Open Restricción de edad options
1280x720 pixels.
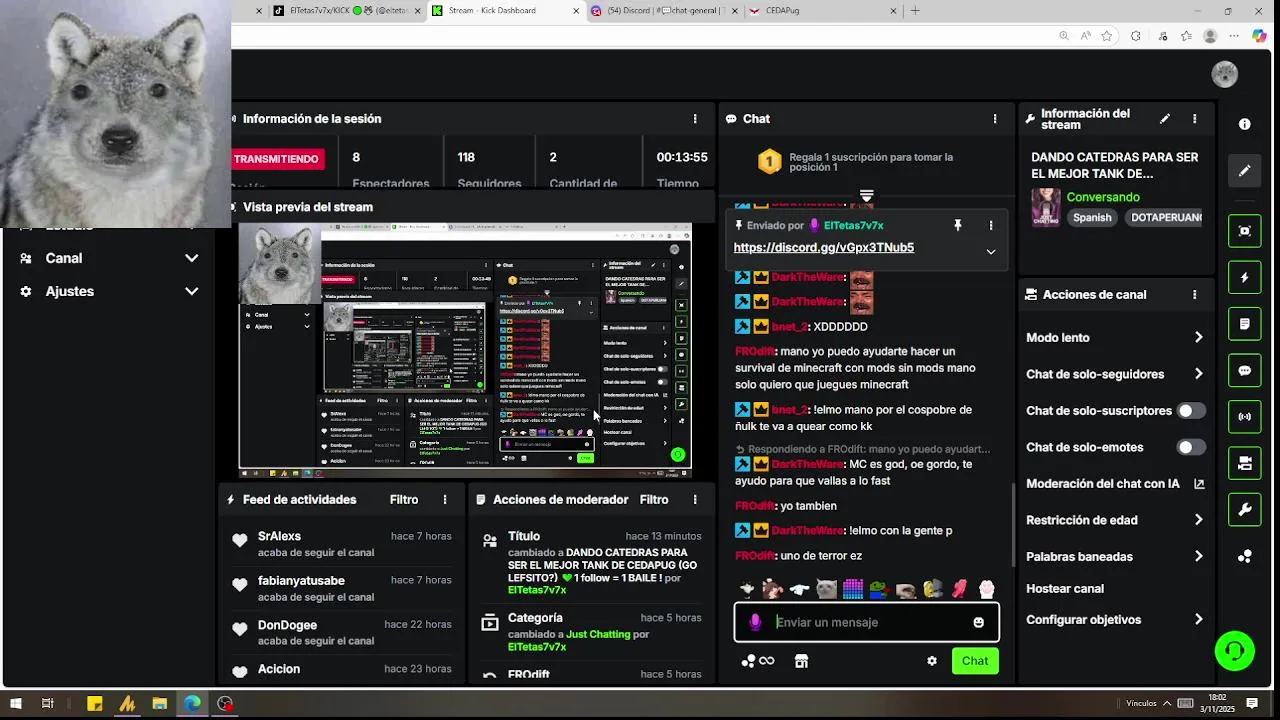click(x=1115, y=520)
